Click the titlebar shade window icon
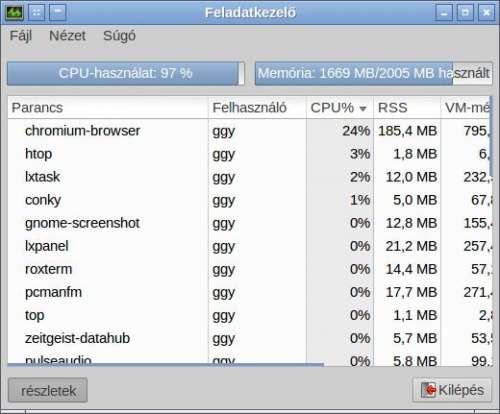 pyautogui.click(x=58, y=13)
